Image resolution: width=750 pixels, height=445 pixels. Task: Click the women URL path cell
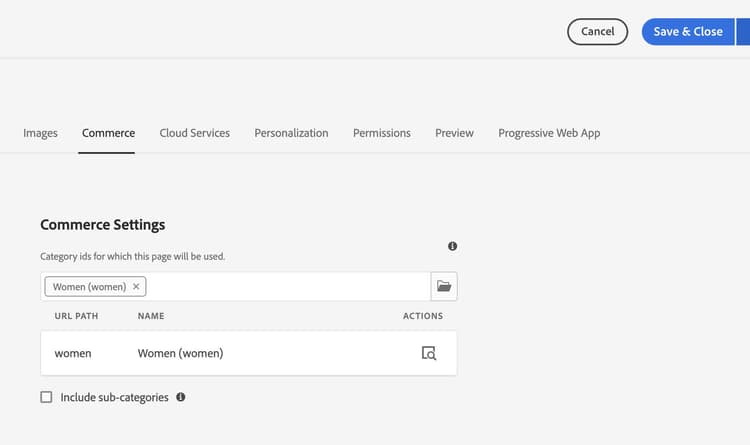click(x=73, y=353)
